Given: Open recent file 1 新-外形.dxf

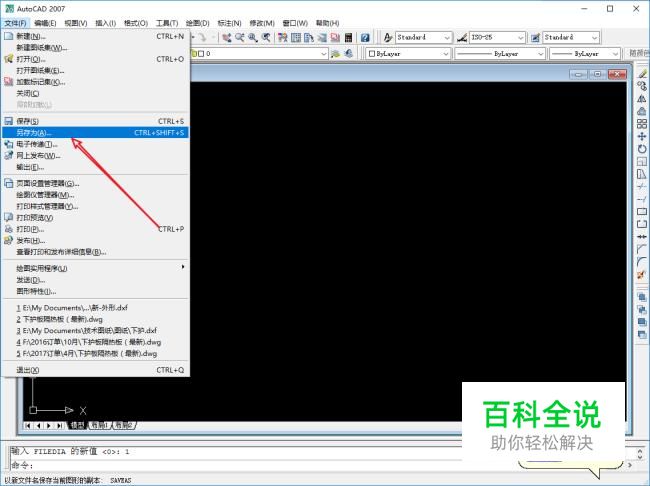Looking at the screenshot, I should [x=95, y=308].
